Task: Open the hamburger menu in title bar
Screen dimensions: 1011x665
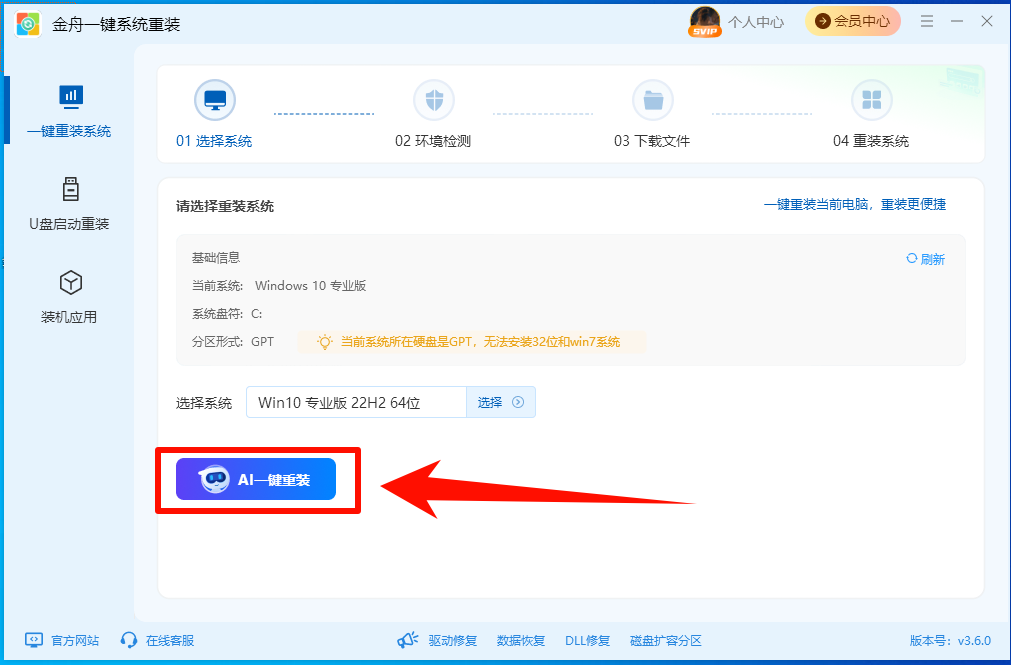Action: [927, 21]
